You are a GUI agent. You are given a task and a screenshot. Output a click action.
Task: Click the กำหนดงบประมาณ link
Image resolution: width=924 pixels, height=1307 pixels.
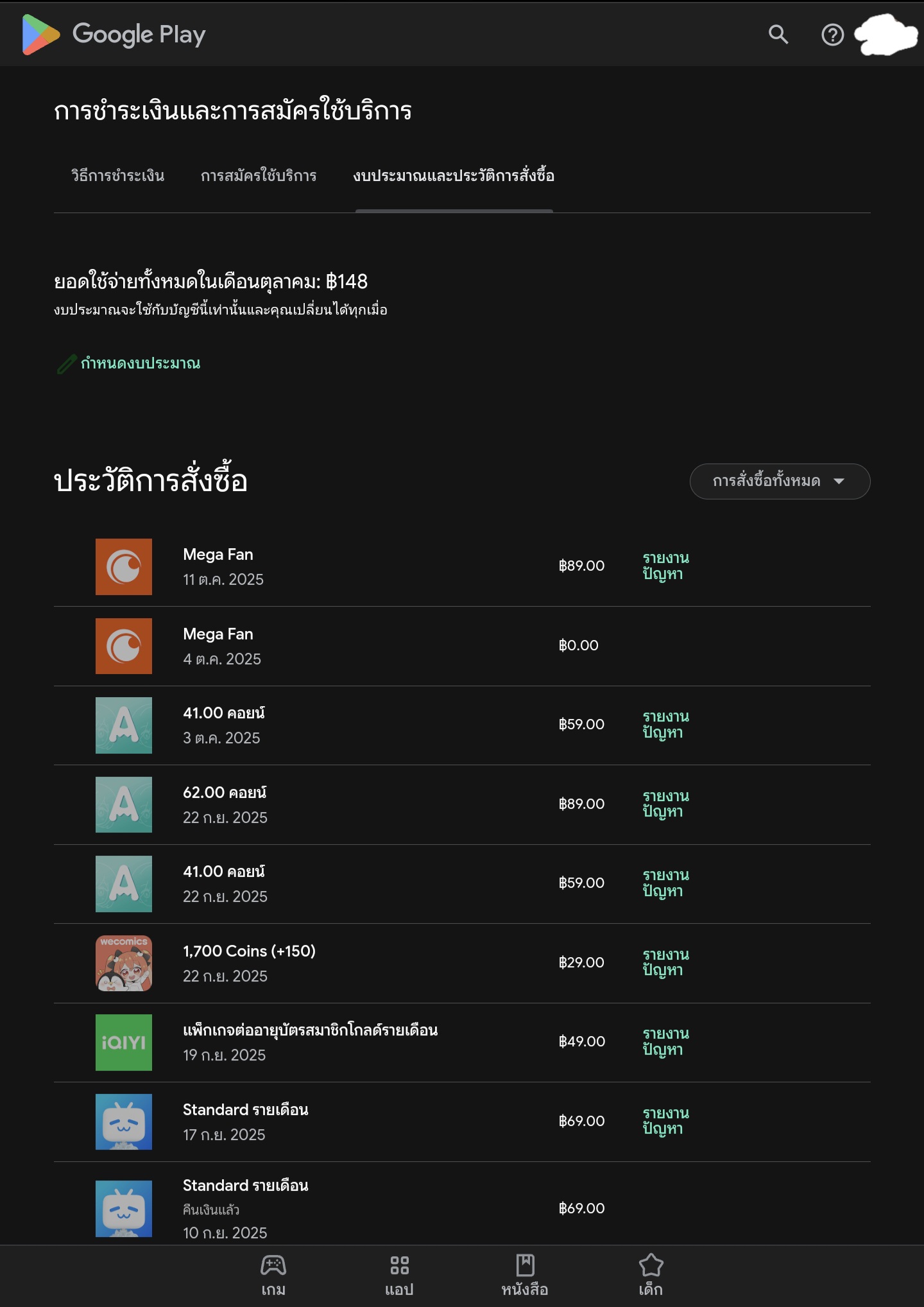[x=141, y=364]
